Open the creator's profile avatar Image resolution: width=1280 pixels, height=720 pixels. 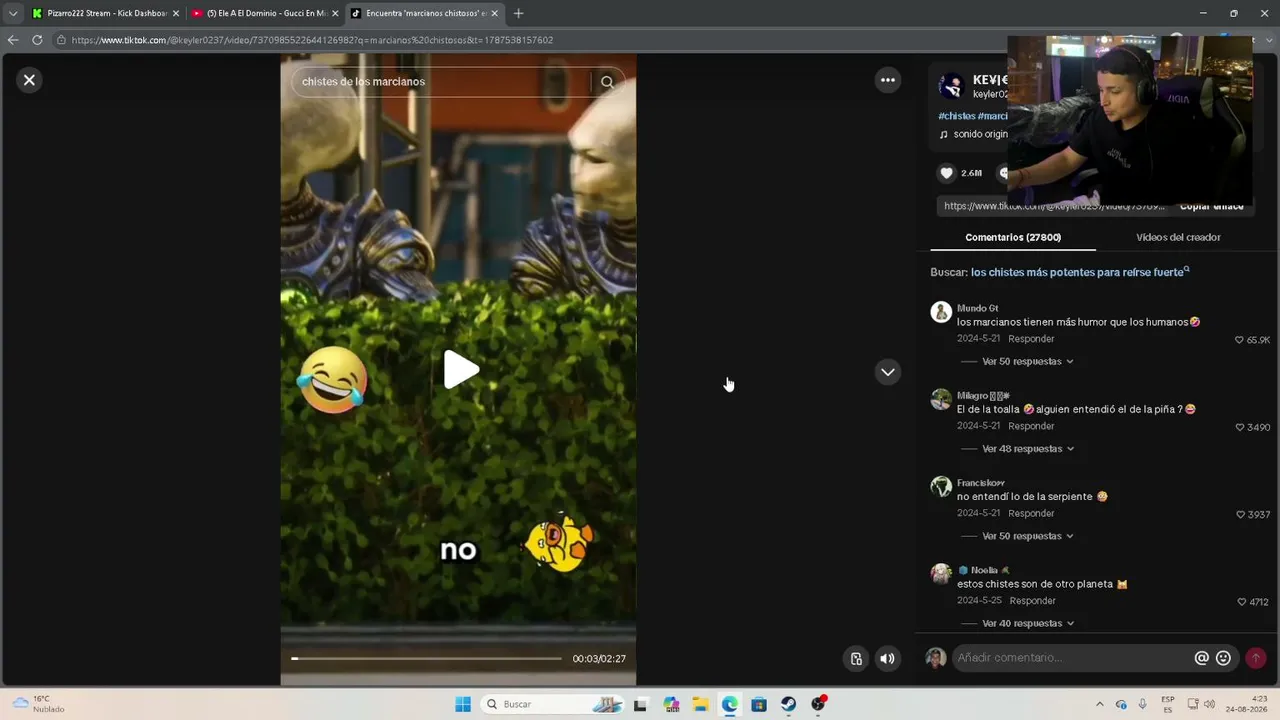(x=951, y=86)
